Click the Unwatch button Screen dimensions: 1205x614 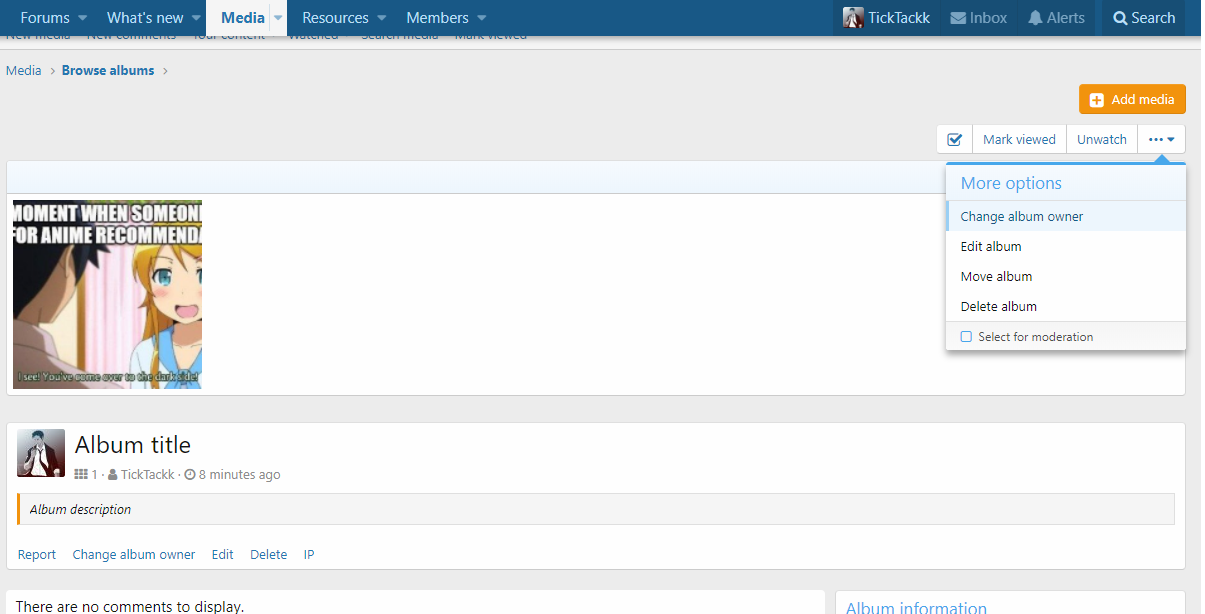pyautogui.click(x=1101, y=139)
